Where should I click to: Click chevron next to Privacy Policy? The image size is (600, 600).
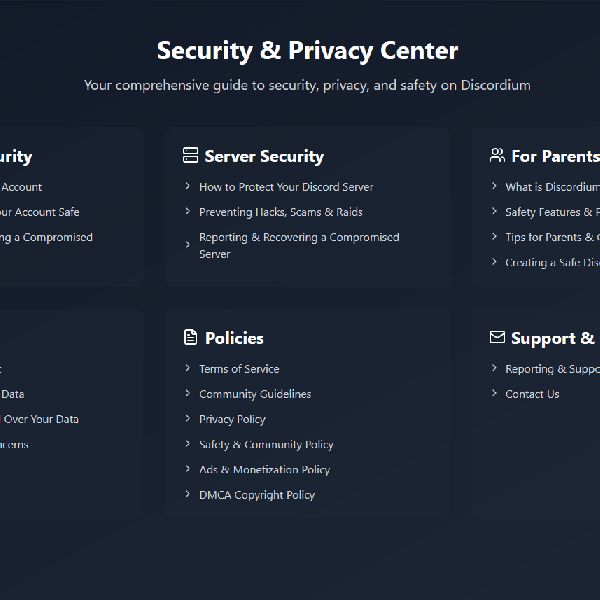(x=188, y=419)
